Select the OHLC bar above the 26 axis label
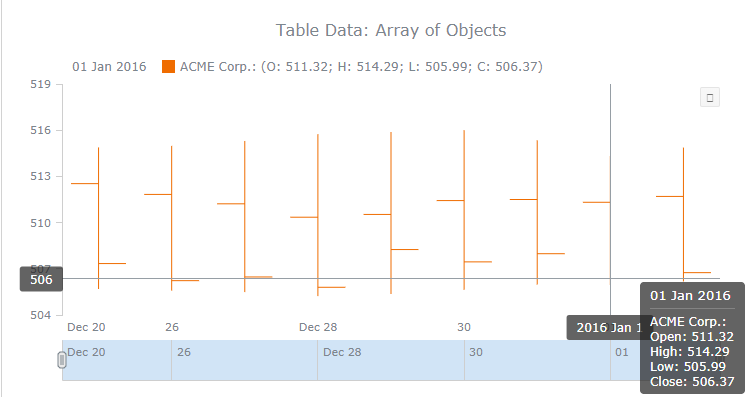The width and height of the screenshot is (747, 397). coord(172,218)
